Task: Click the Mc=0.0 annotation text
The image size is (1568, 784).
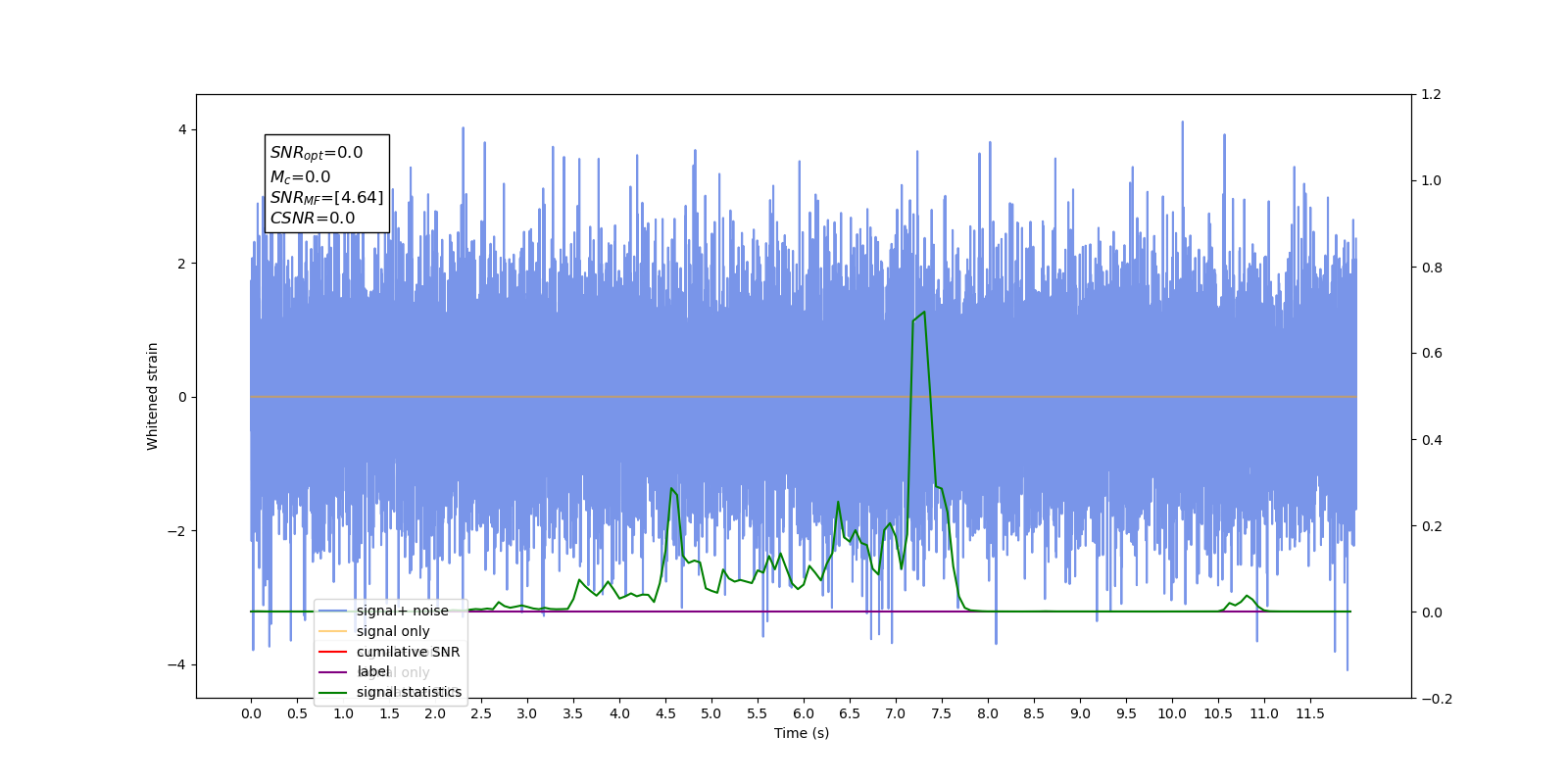Action: tap(300, 177)
